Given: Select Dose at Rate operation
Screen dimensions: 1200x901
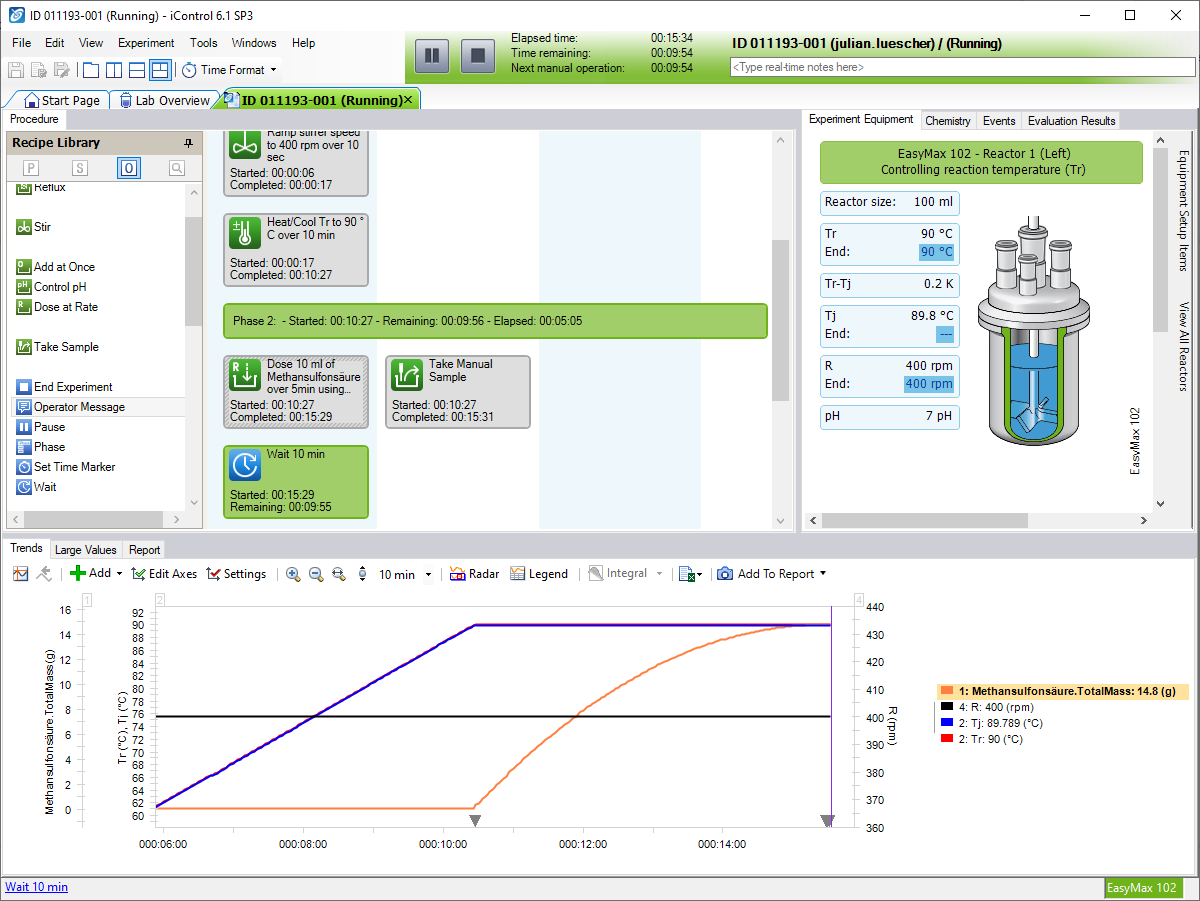Looking at the screenshot, I should point(57,307).
